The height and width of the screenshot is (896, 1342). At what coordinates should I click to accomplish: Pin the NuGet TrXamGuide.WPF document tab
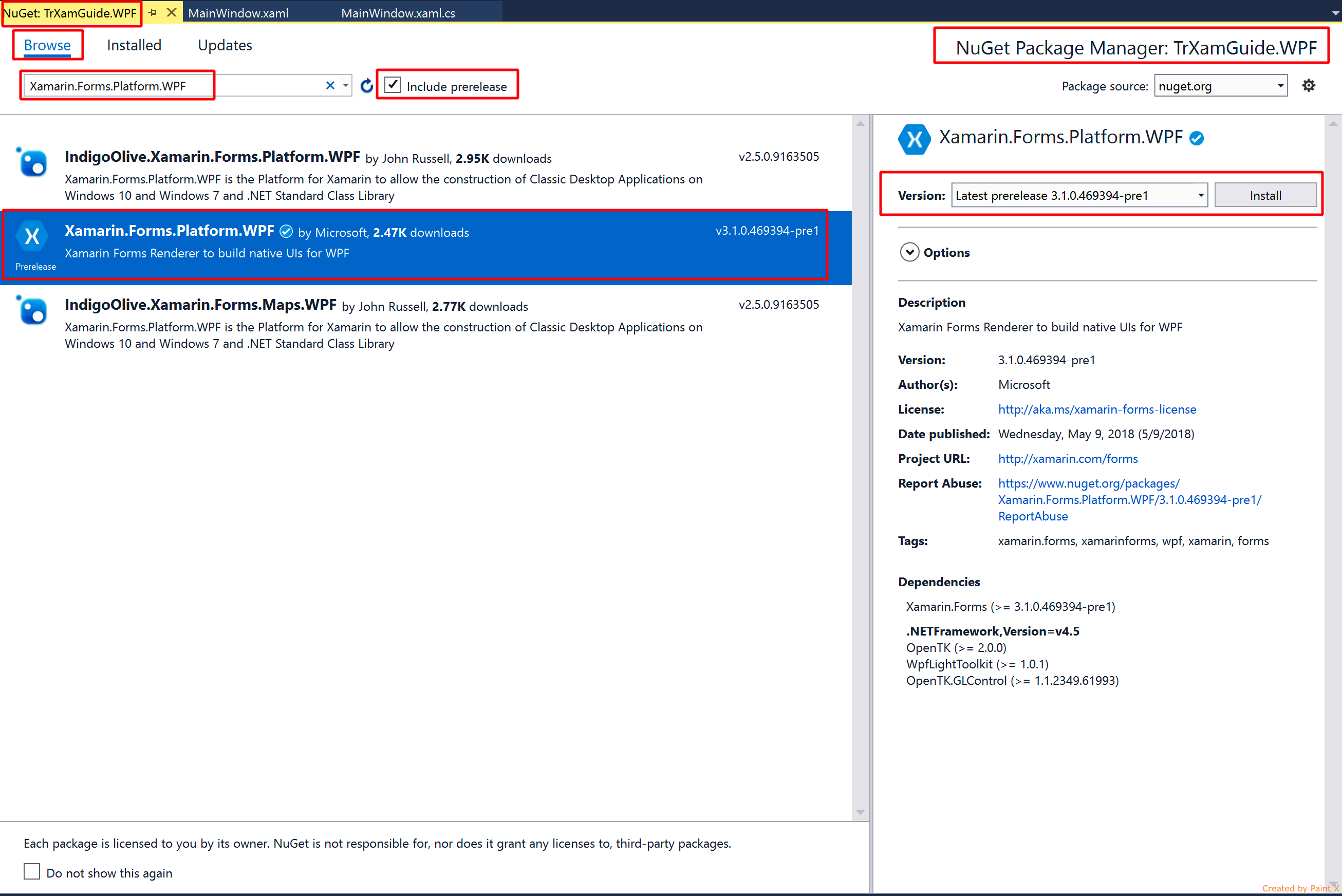(153, 12)
